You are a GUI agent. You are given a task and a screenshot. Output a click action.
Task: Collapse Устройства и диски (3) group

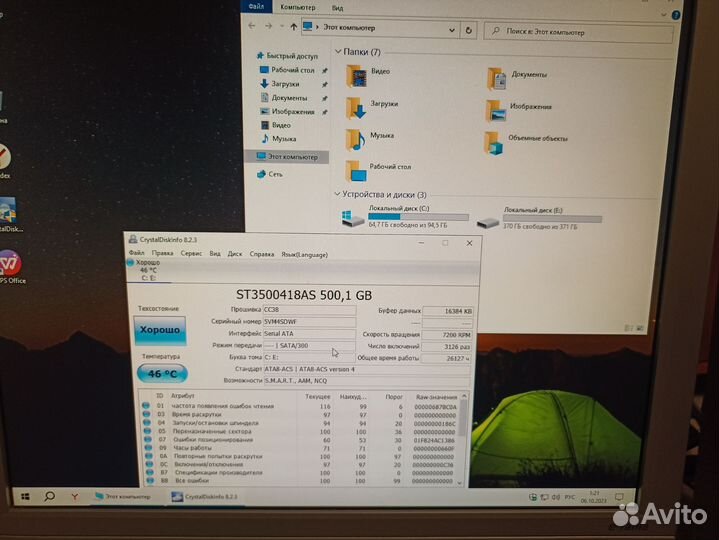337,194
